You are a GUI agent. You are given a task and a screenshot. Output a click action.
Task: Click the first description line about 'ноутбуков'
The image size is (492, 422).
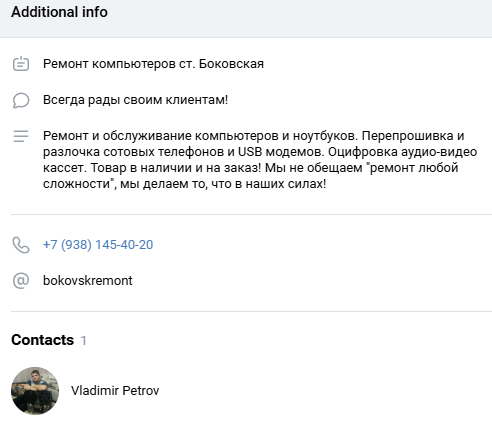click(254, 136)
